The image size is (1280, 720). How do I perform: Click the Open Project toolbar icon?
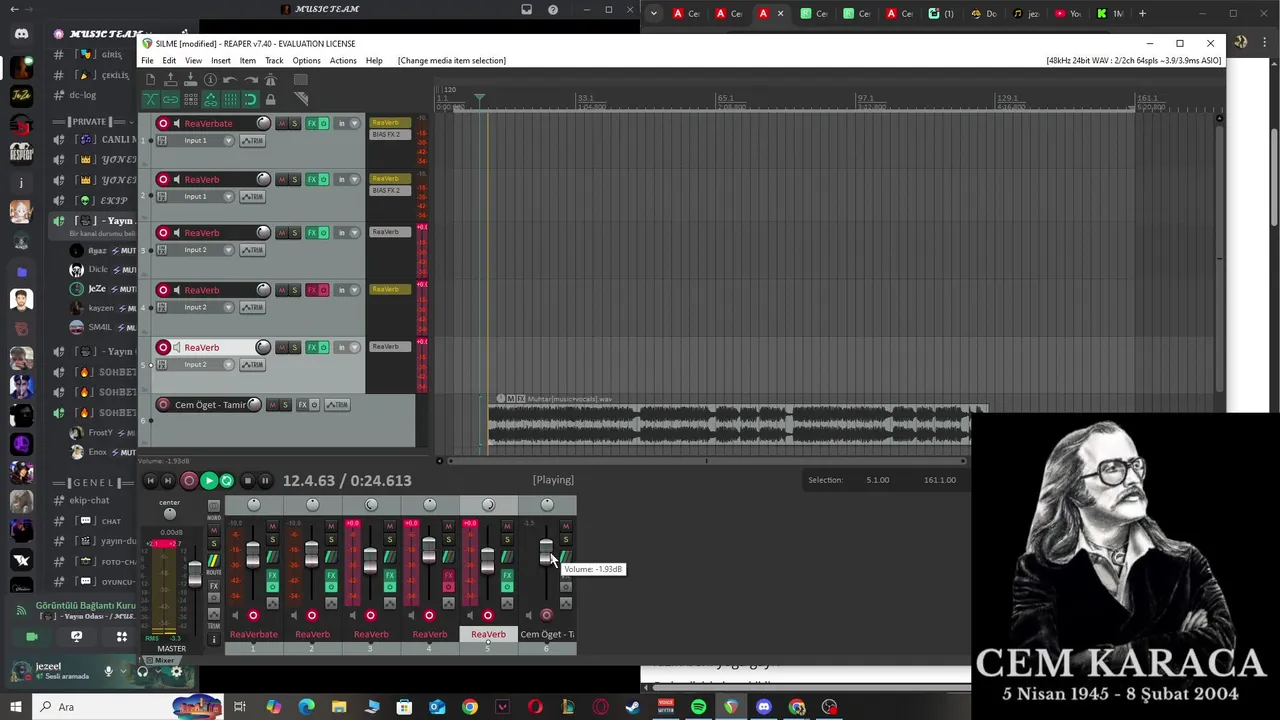click(170, 80)
